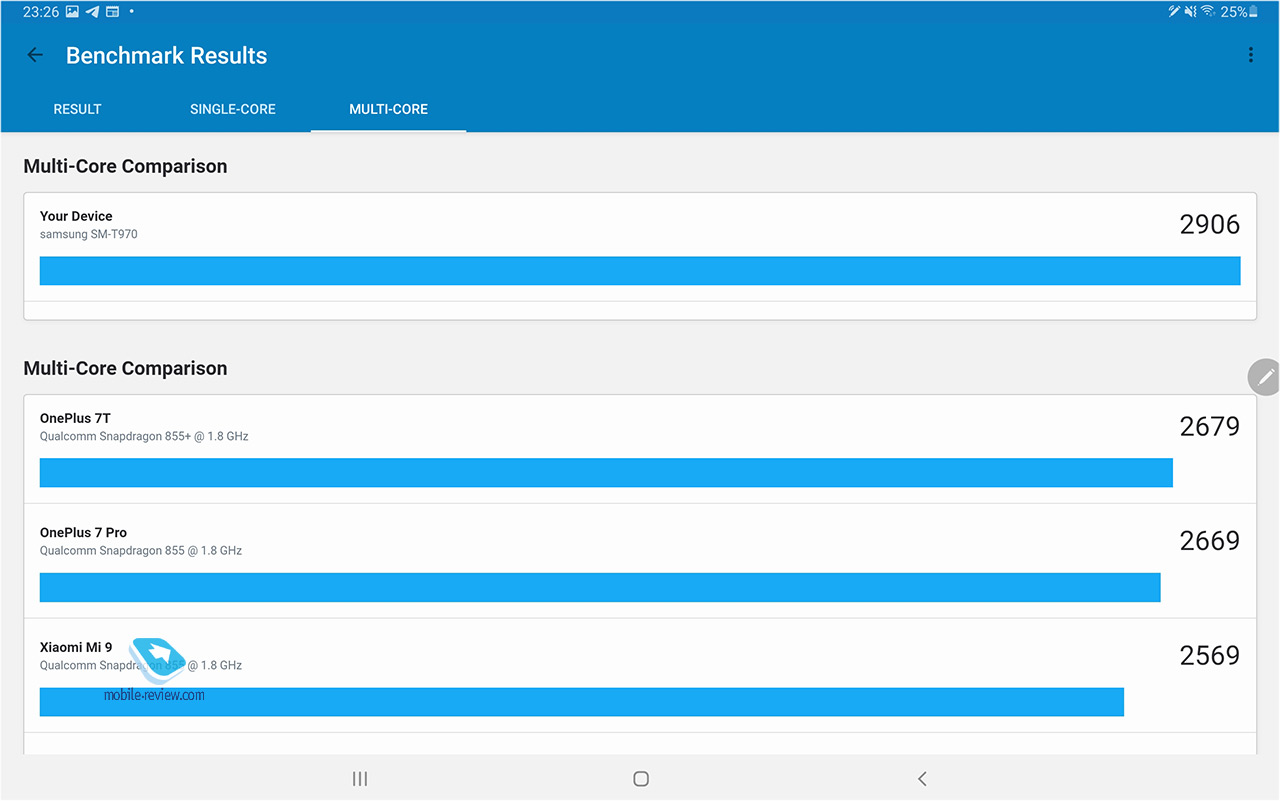Tap the muted sound status icon
The image size is (1280, 801).
click(1190, 12)
